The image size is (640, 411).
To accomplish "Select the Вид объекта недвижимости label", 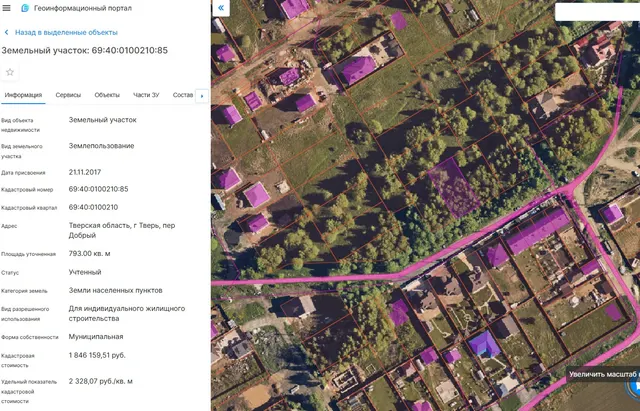I will click(20, 125).
